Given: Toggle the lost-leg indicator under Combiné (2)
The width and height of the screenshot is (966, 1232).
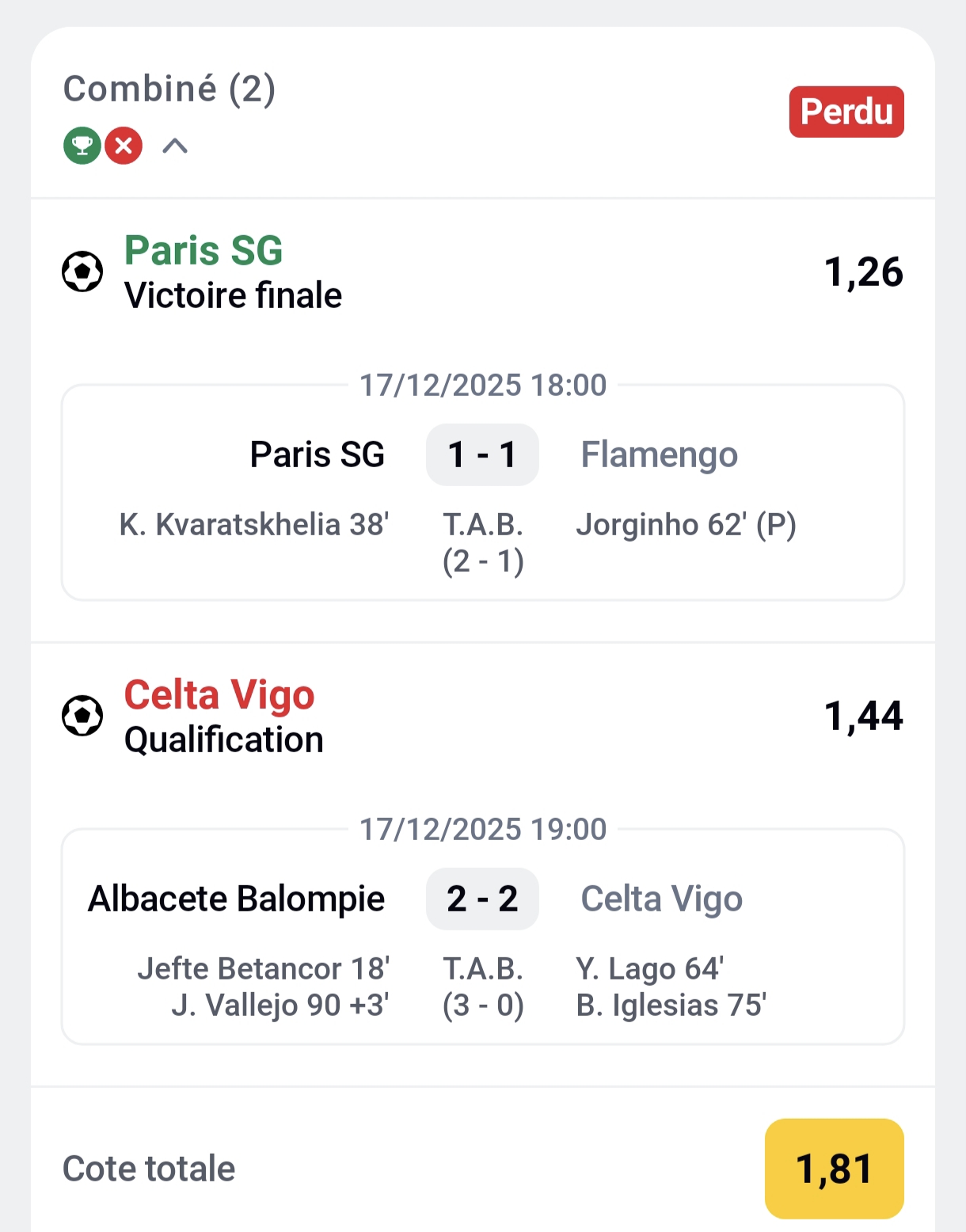Looking at the screenshot, I should click(123, 146).
